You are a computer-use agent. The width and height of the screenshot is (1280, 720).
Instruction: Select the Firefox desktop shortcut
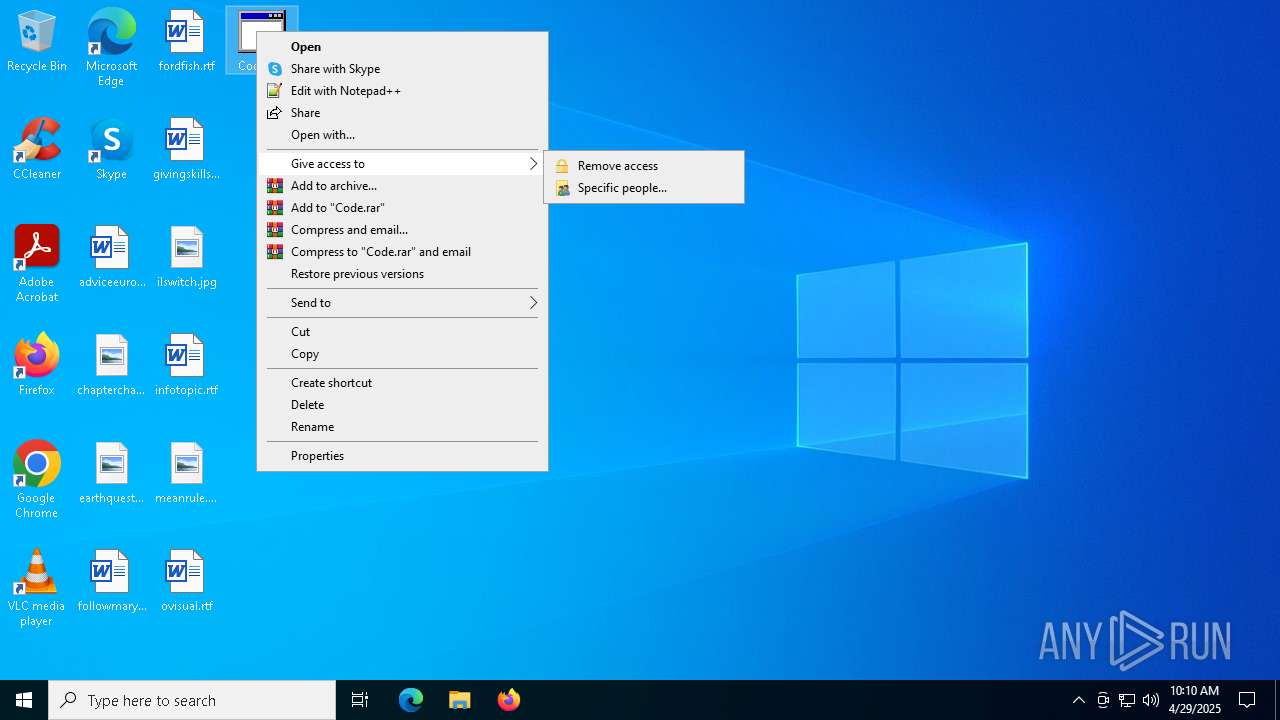click(37, 366)
